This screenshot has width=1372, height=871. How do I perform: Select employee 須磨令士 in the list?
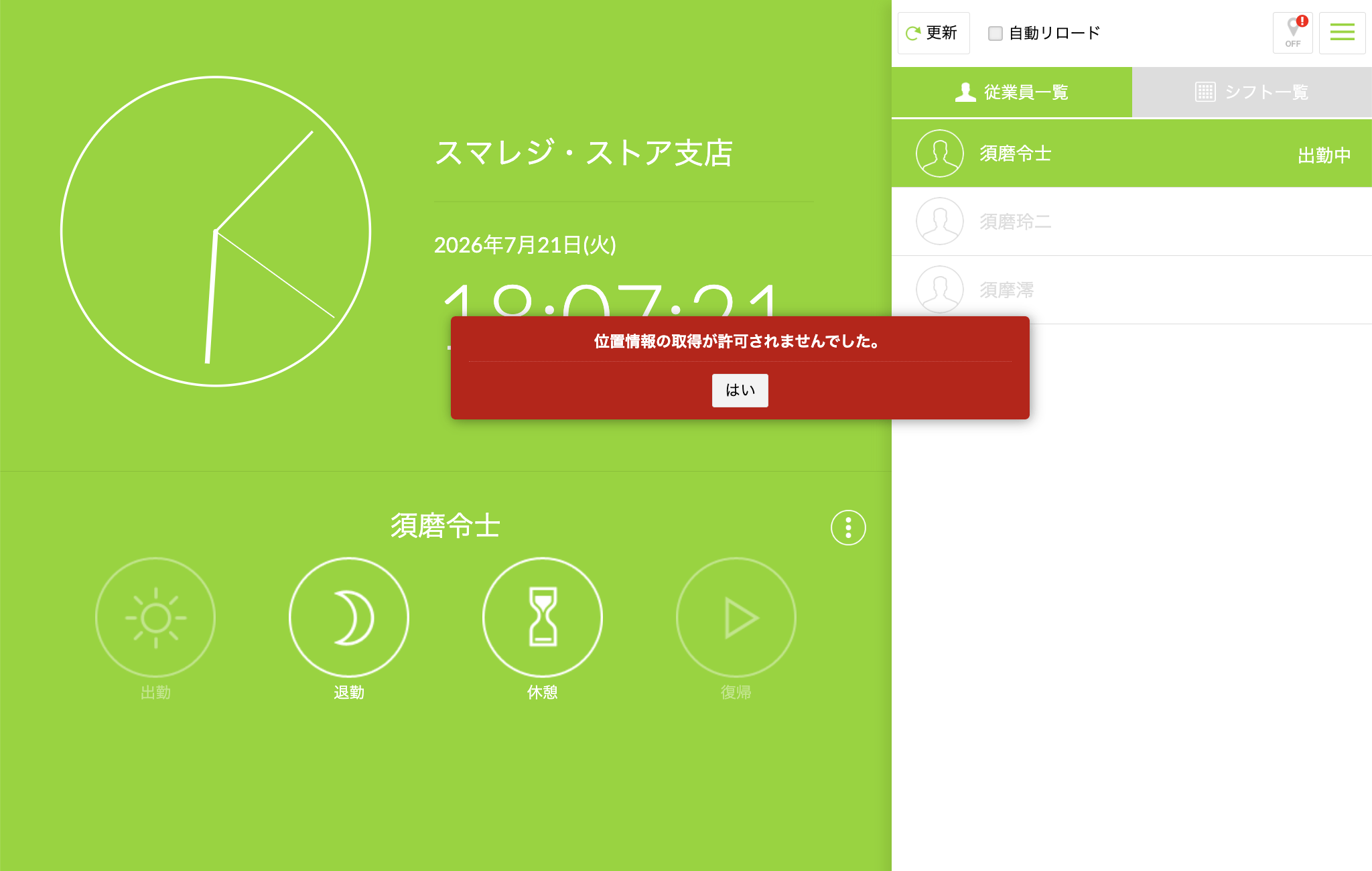[1131, 153]
